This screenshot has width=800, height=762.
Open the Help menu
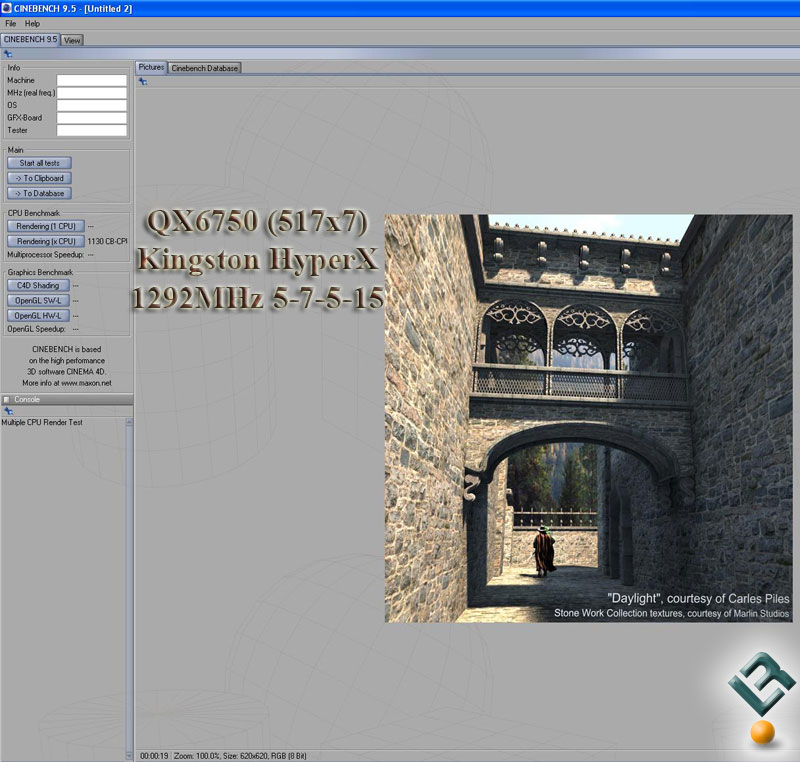point(32,23)
